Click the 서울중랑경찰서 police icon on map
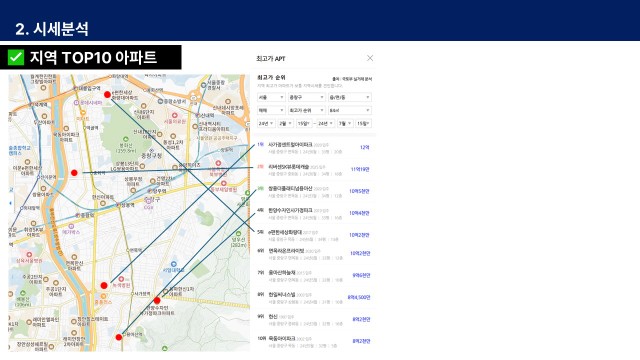Viewport: 640px width, 360px height. (x=203, y=85)
